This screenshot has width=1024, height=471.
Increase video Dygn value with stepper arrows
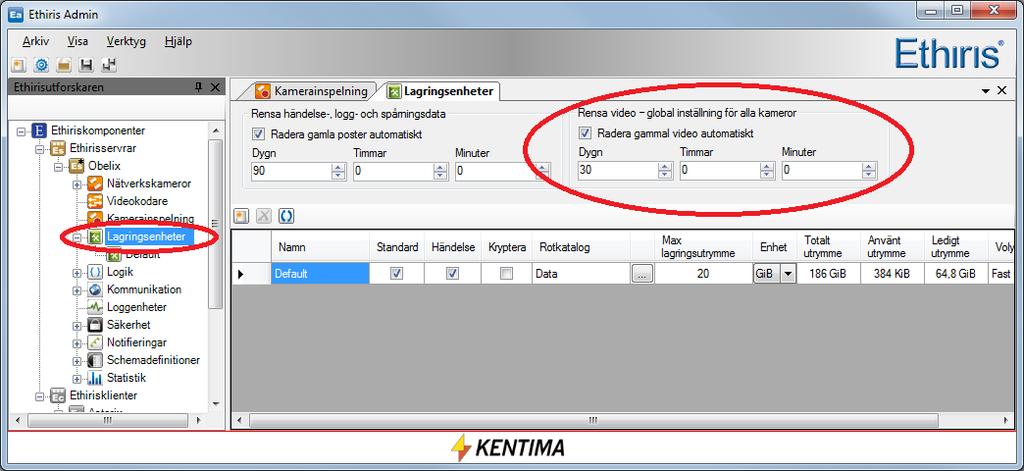(x=665, y=167)
